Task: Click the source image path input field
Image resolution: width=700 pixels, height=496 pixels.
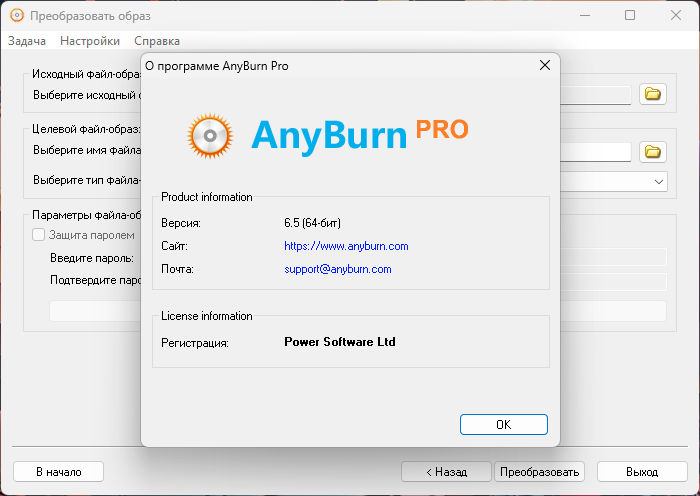Action: [x=595, y=95]
